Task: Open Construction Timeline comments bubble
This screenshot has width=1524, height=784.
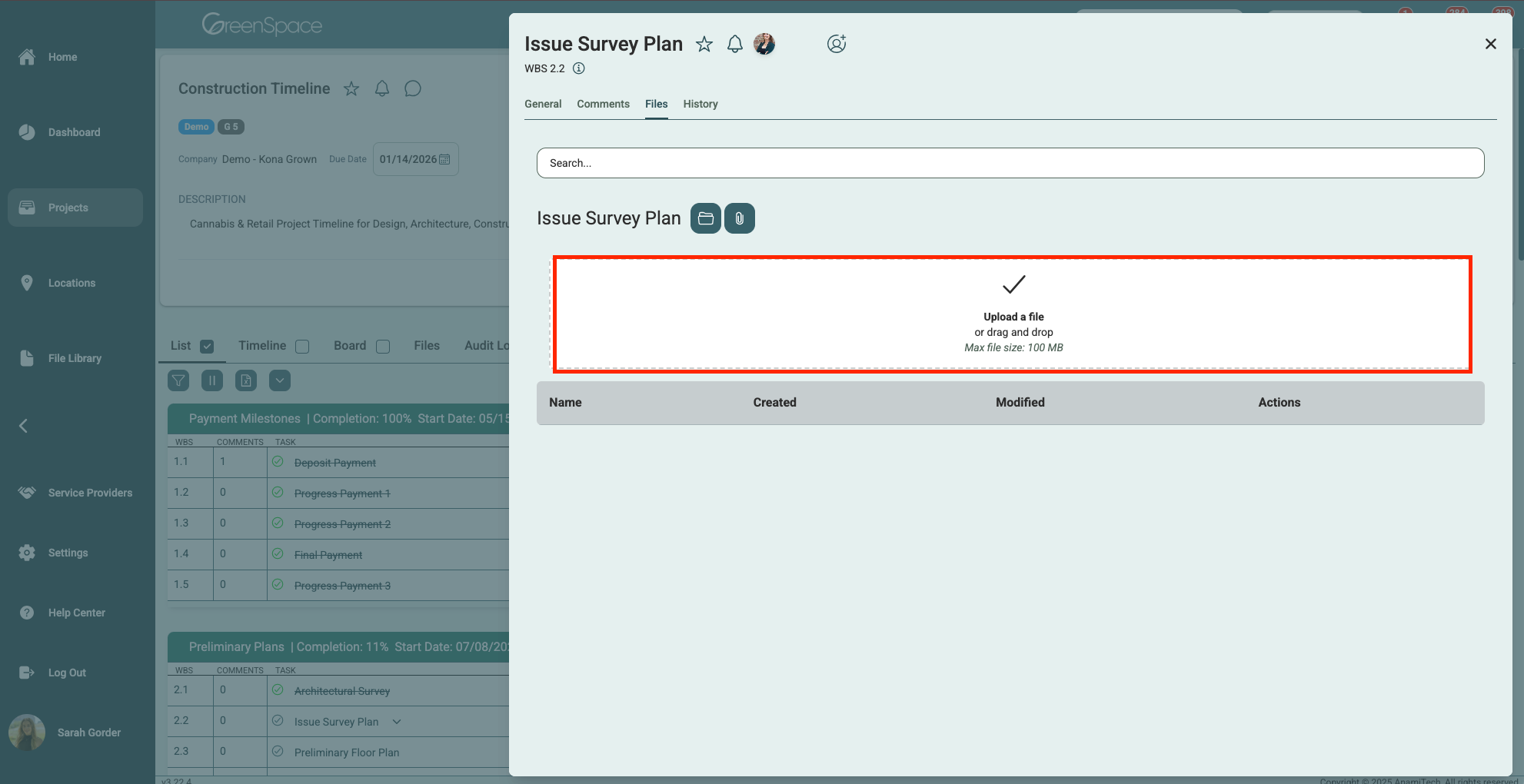Action: tap(413, 89)
